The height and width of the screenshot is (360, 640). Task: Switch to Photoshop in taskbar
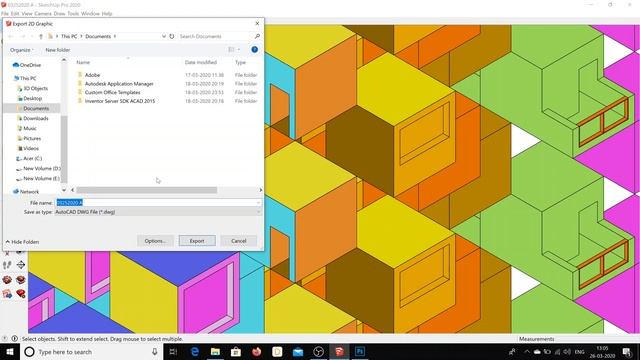coord(360,351)
